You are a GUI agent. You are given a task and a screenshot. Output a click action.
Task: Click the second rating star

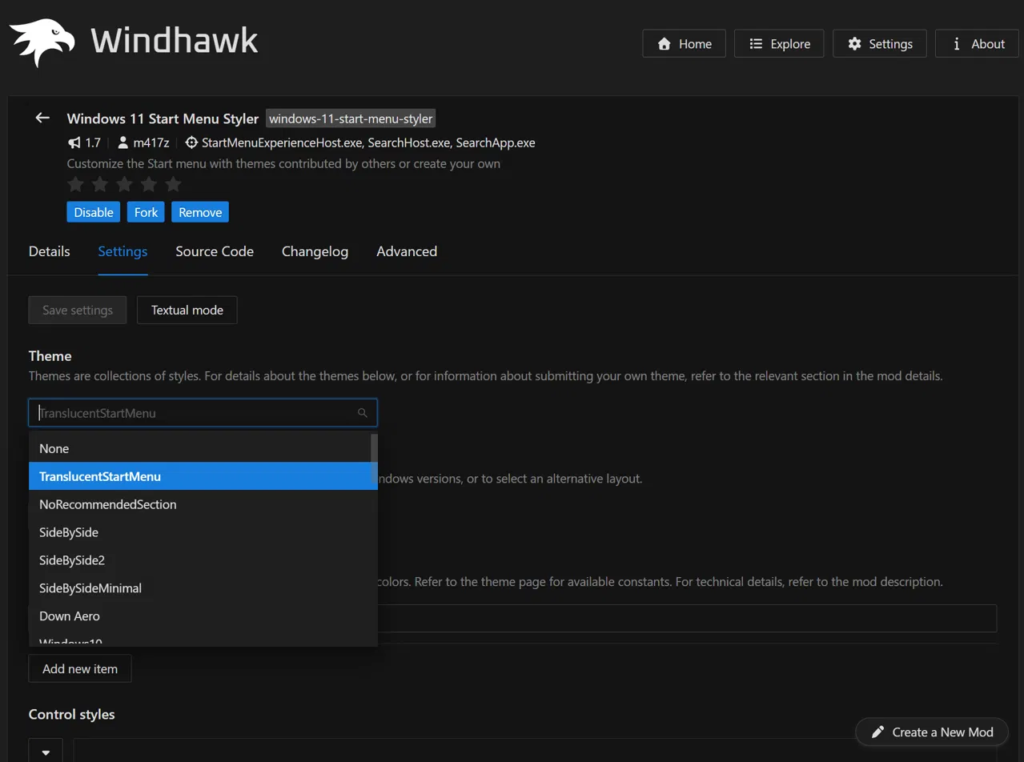tap(100, 185)
